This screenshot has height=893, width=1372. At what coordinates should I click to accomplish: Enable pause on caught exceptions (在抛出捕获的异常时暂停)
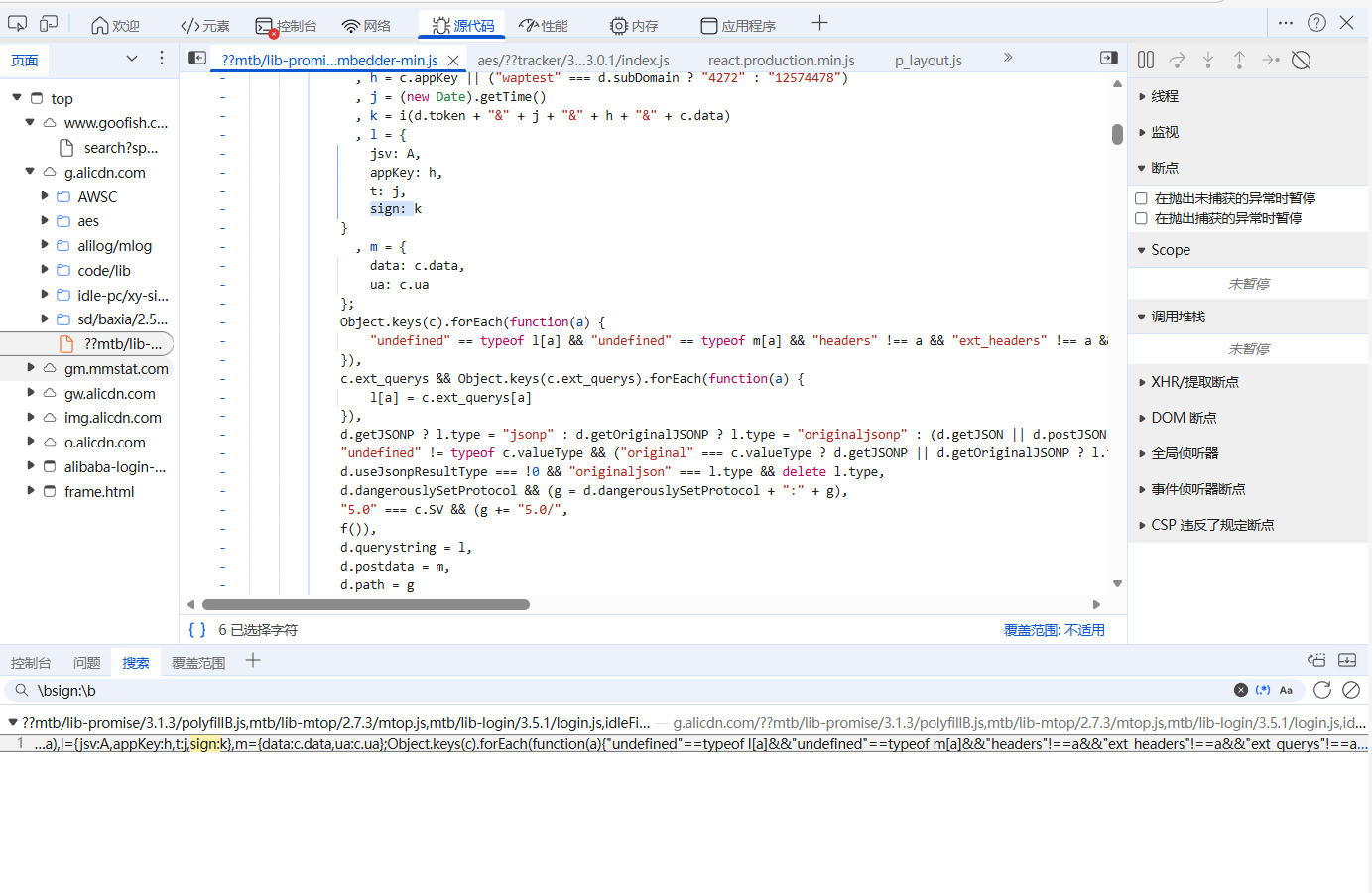1141,218
